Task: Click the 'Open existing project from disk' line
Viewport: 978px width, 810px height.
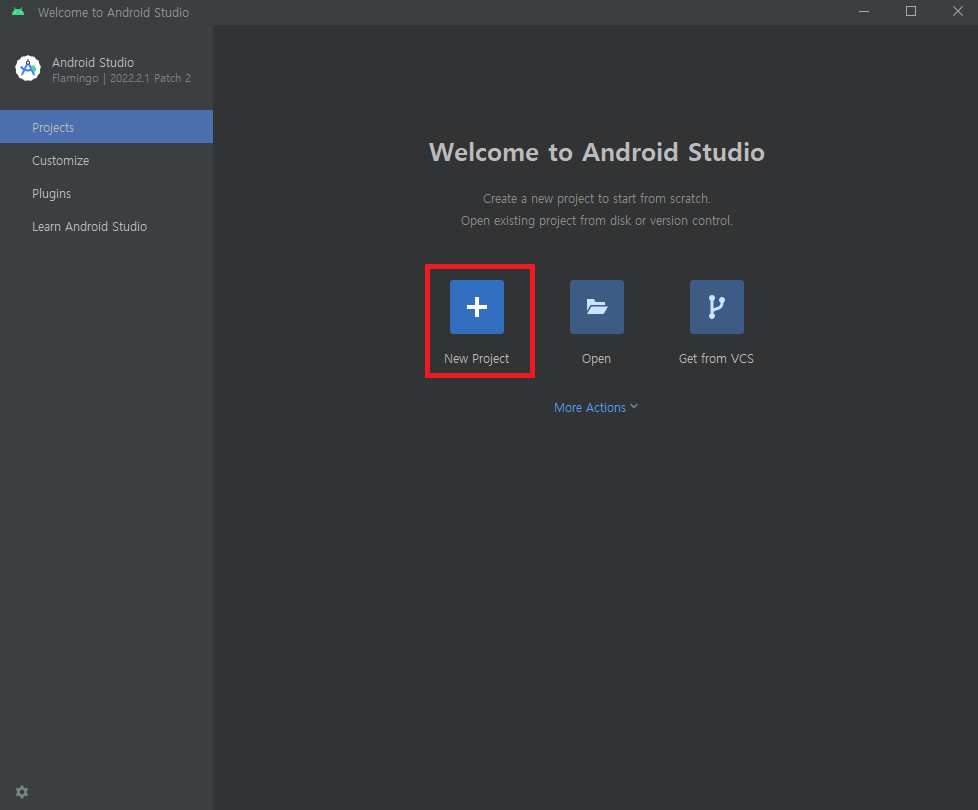Action: coord(597,221)
